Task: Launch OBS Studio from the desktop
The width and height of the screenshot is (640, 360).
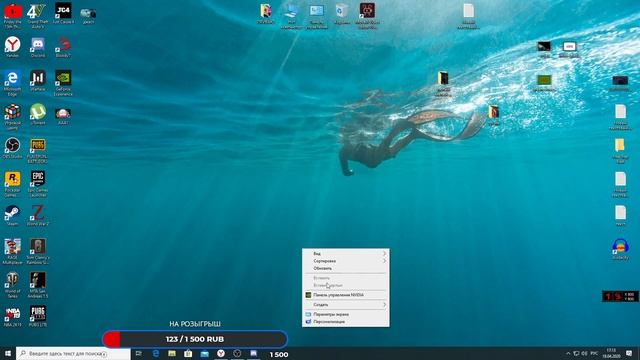Action: click(x=12, y=148)
